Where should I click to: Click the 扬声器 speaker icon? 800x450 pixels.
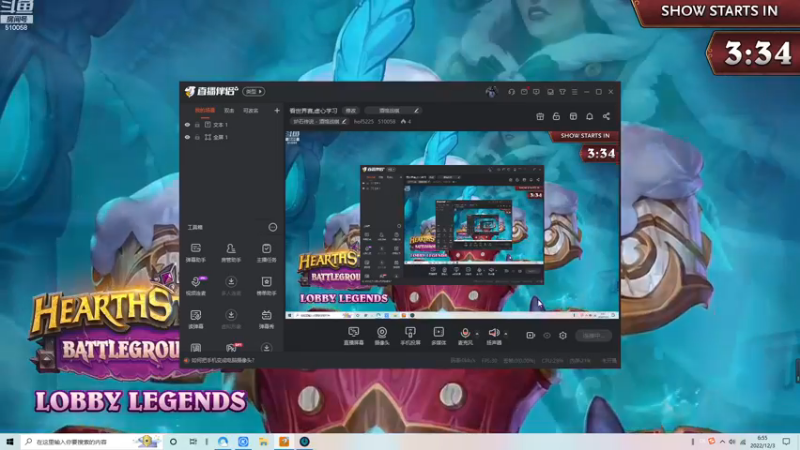coord(493,333)
